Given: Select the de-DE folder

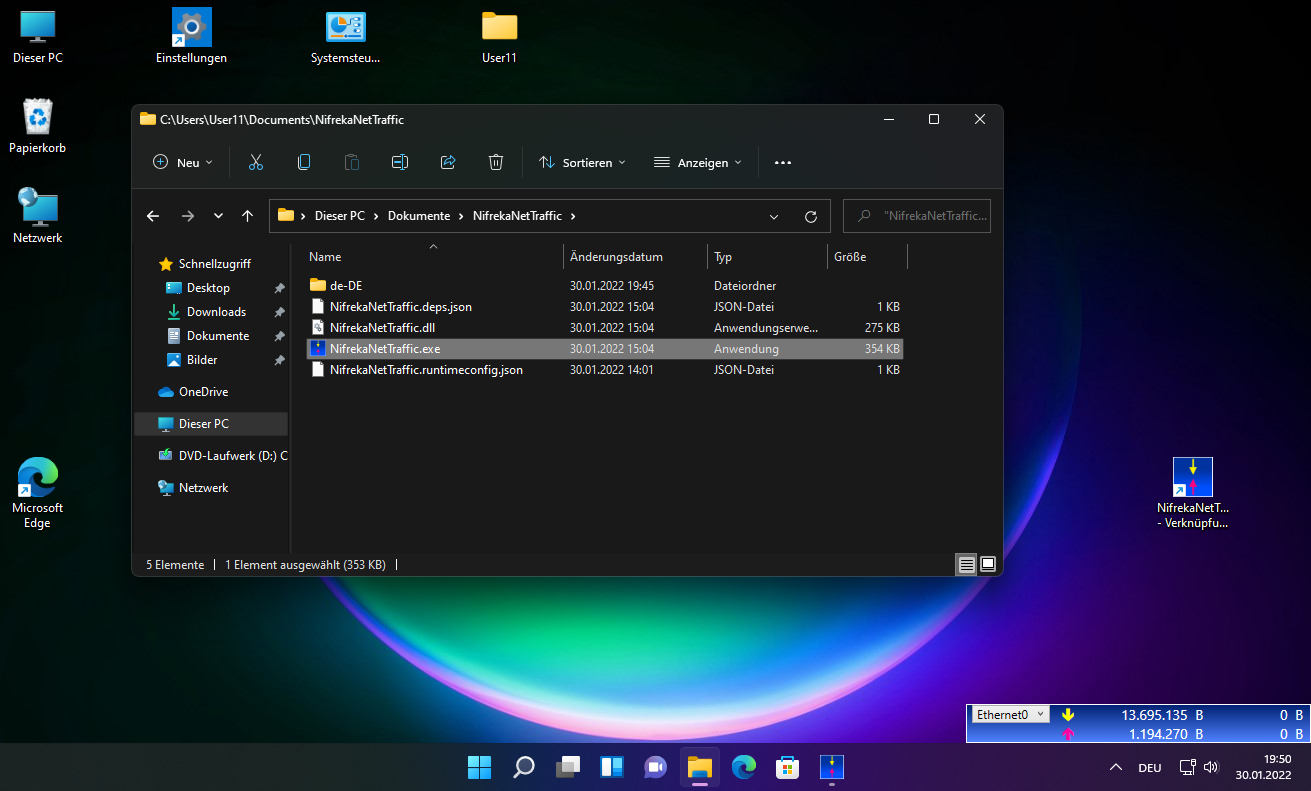Looking at the screenshot, I should [x=605, y=286].
